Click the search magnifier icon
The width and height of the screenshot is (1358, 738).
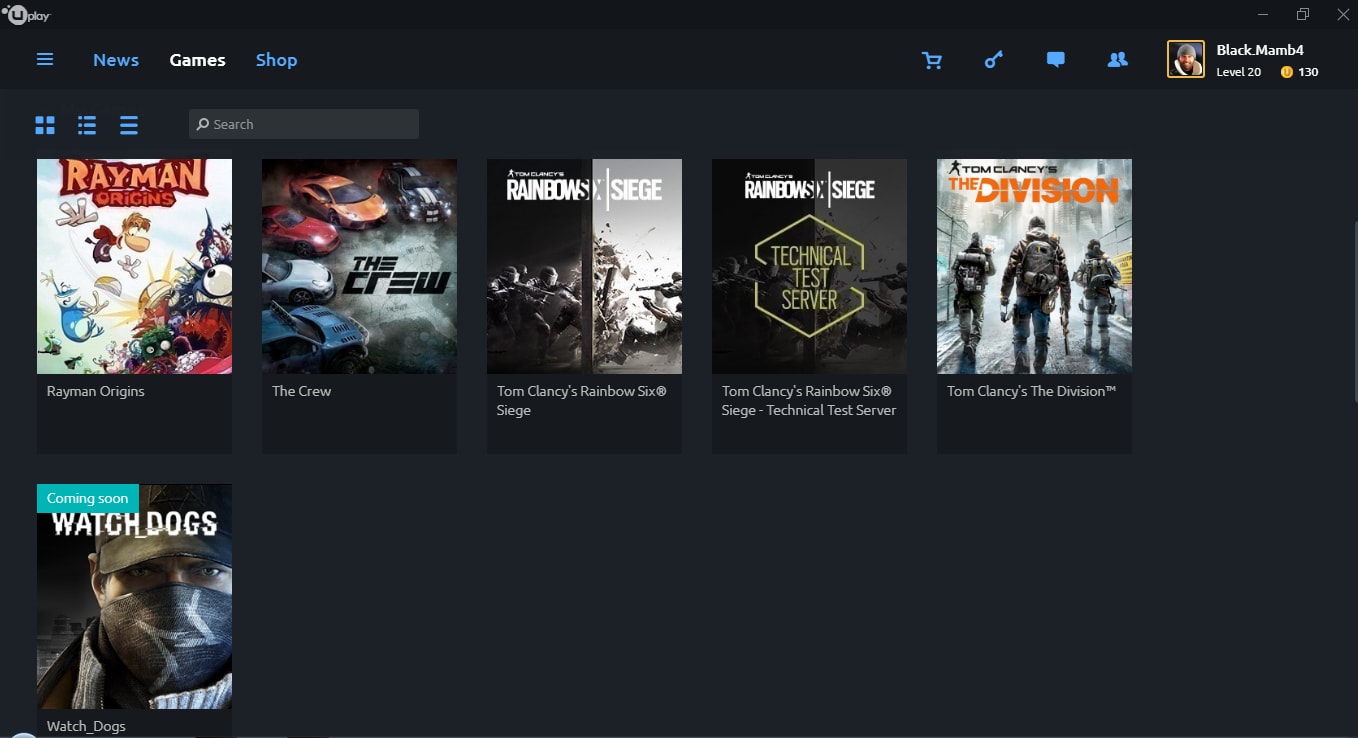(203, 124)
